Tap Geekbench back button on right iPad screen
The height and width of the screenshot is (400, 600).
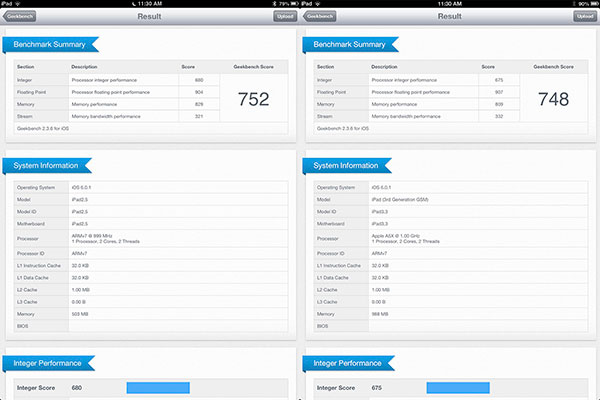(x=319, y=16)
